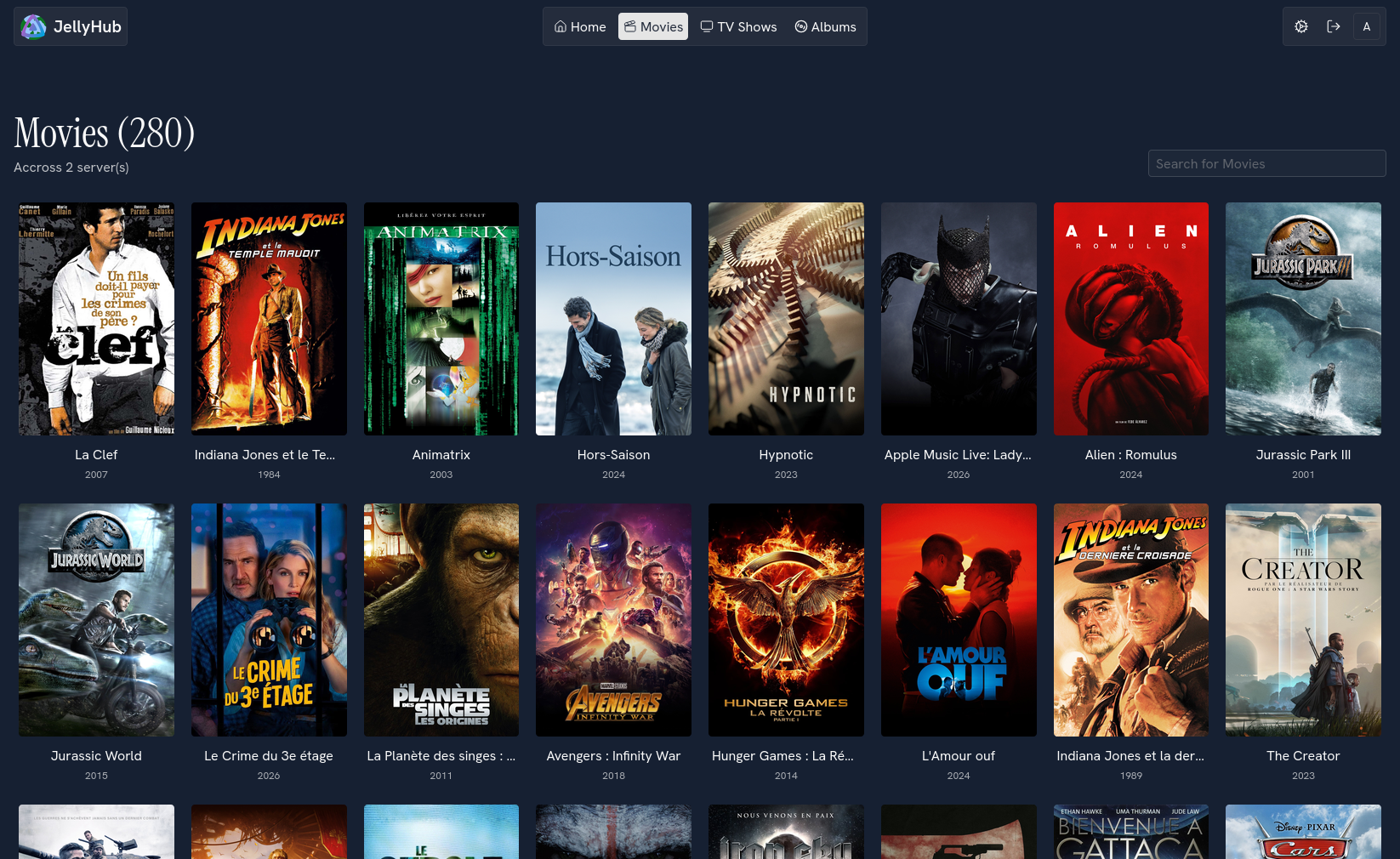The height and width of the screenshot is (859, 1400).
Task: Click 'Jurassic World' title text
Action: point(96,756)
